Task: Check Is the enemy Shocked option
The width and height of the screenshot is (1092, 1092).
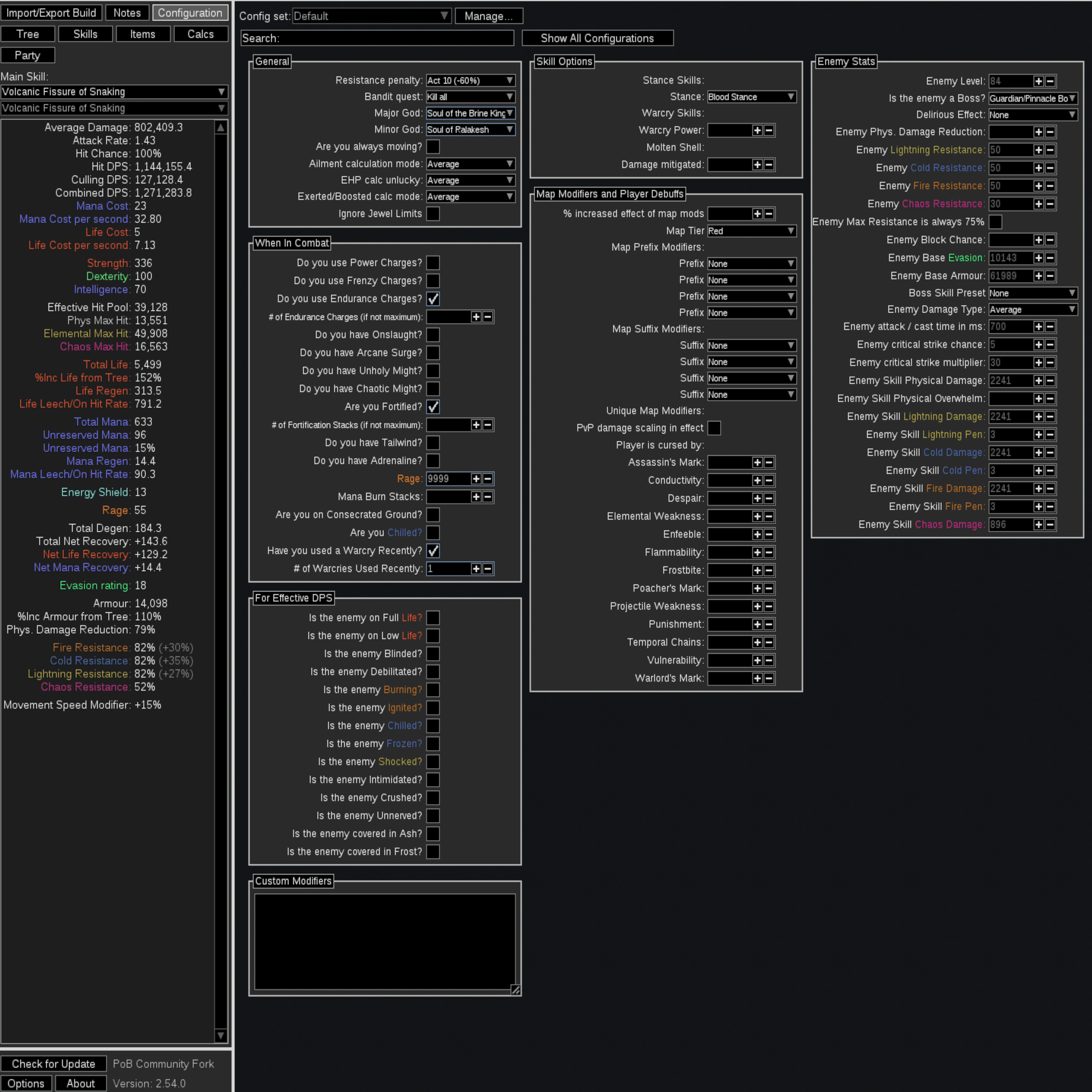Action: 433,761
